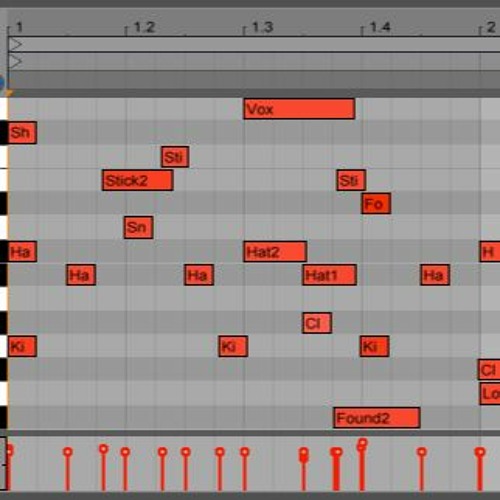Select the Sn note
The image size is (500, 500).
[x=138, y=227]
